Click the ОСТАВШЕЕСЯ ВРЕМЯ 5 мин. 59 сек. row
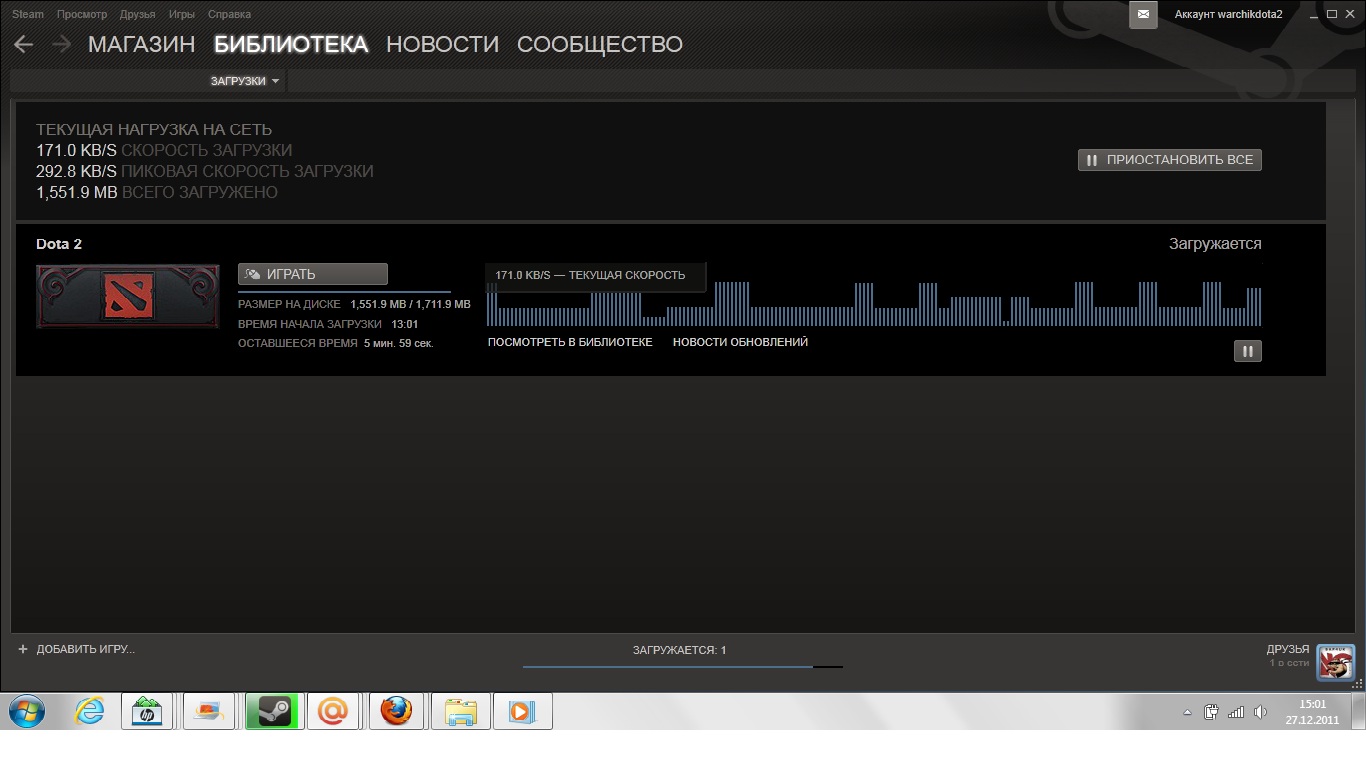Screen dimensions: 1366x768 coord(336,343)
